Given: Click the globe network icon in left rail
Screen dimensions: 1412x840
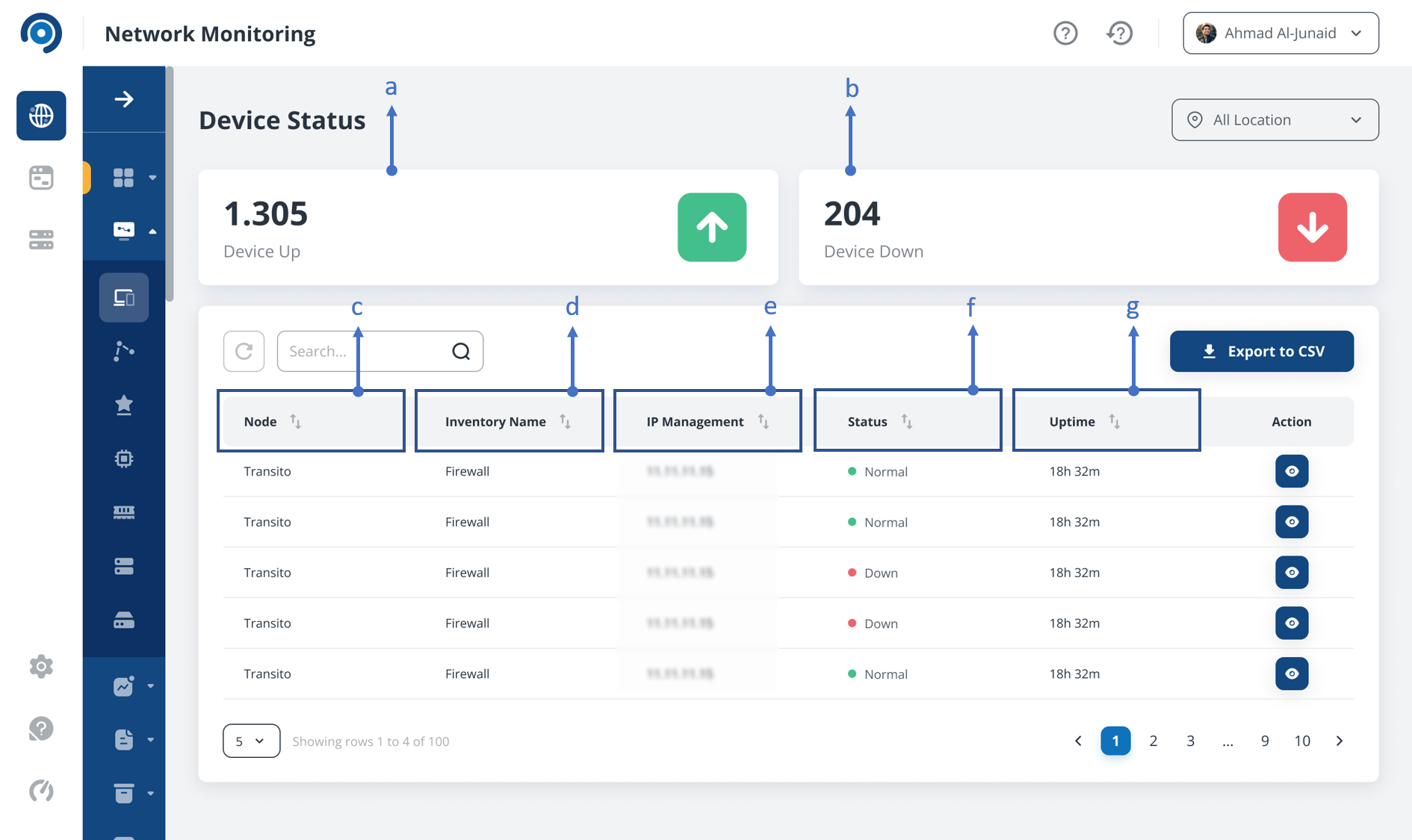Looking at the screenshot, I should pyautogui.click(x=41, y=116).
